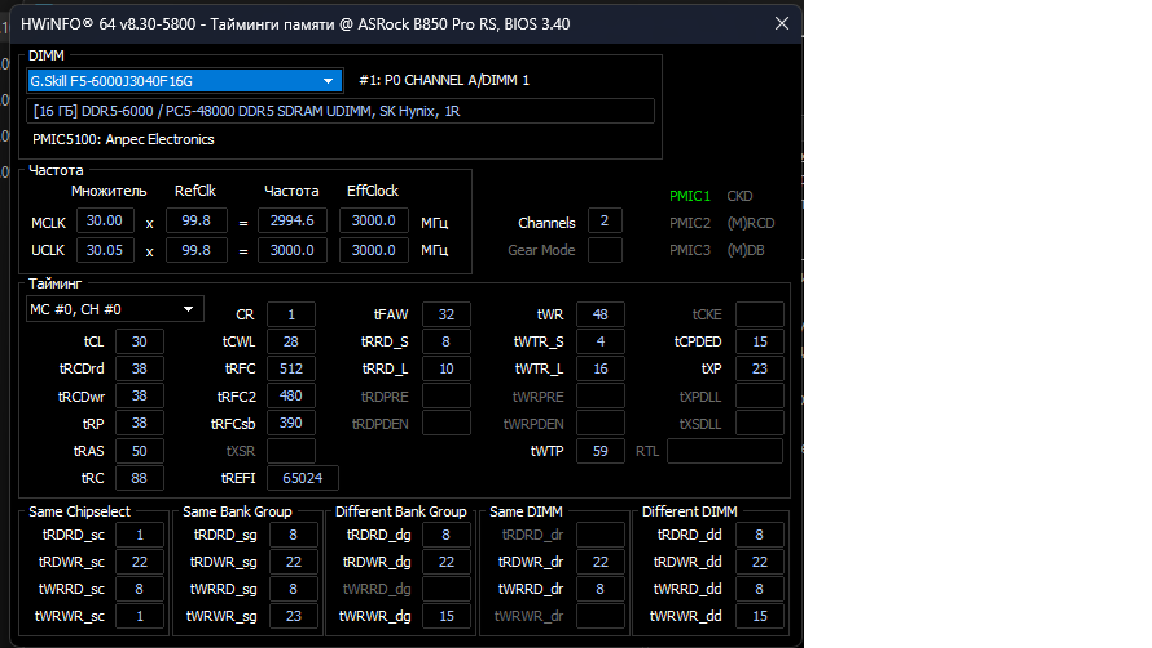Viewport: 1152px width, 648px height.
Task: Click the MCLK frequency field 2994.6
Action: (x=292, y=221)
